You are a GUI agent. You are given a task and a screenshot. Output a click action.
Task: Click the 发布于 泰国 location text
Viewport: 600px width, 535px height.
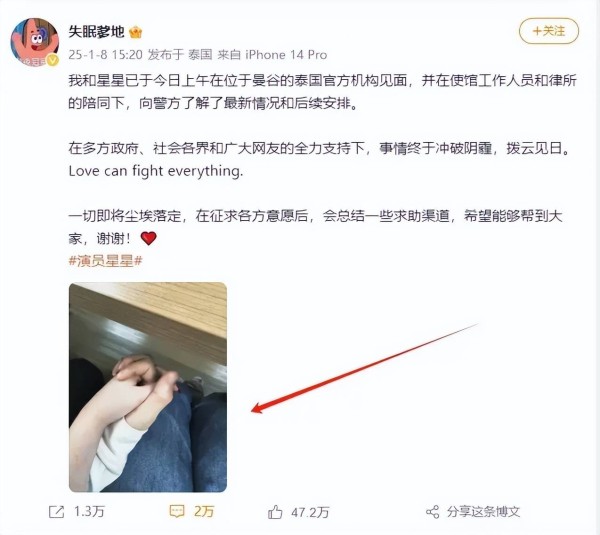[180, 55]
